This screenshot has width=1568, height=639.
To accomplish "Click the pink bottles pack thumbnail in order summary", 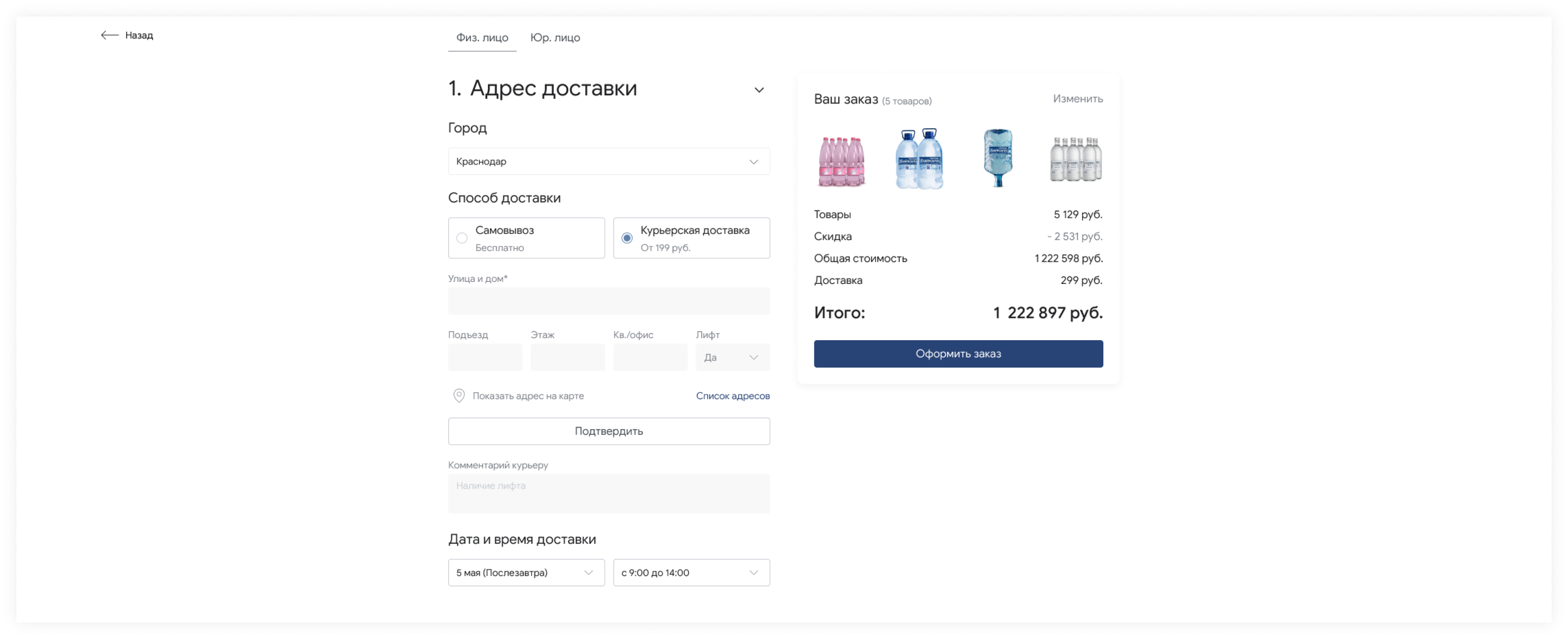I will (841, 160).
